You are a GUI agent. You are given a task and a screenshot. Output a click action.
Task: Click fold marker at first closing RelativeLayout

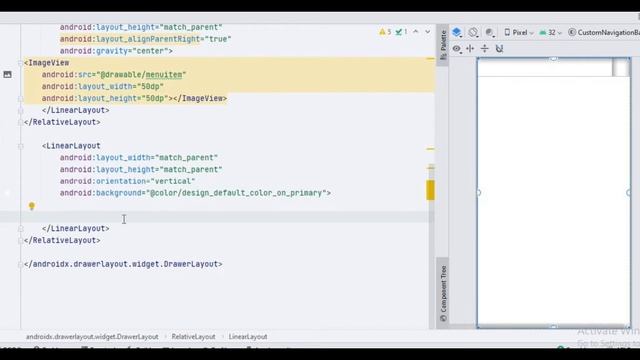pyautogui.click(x=20, y=122)
